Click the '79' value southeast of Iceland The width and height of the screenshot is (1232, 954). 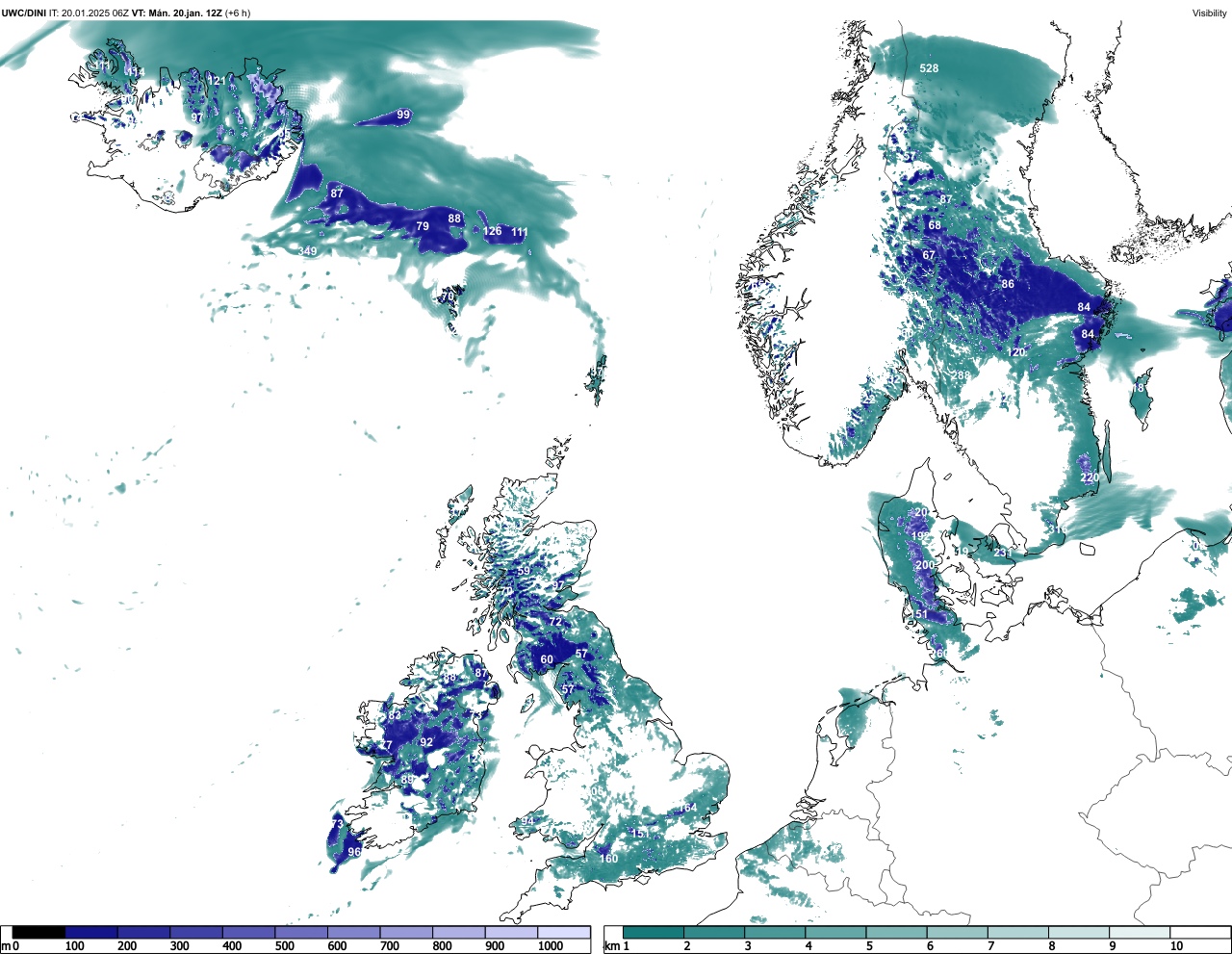click(x=423, y=226)
